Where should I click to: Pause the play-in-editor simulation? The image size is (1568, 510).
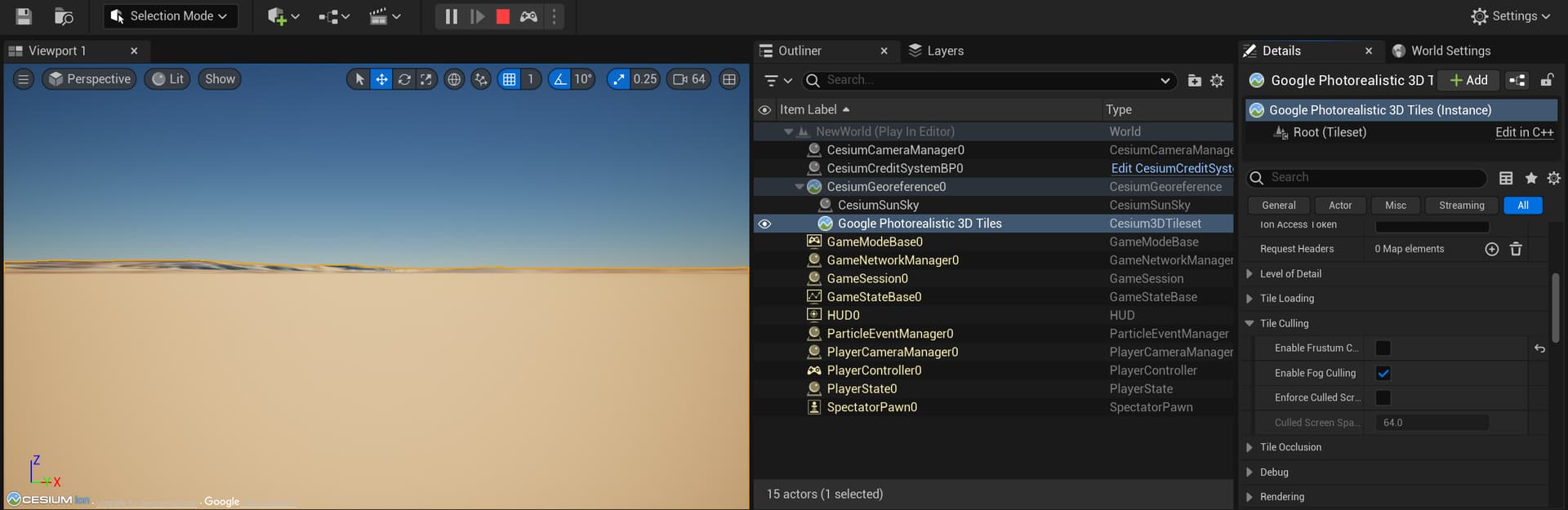click(451, 16)
